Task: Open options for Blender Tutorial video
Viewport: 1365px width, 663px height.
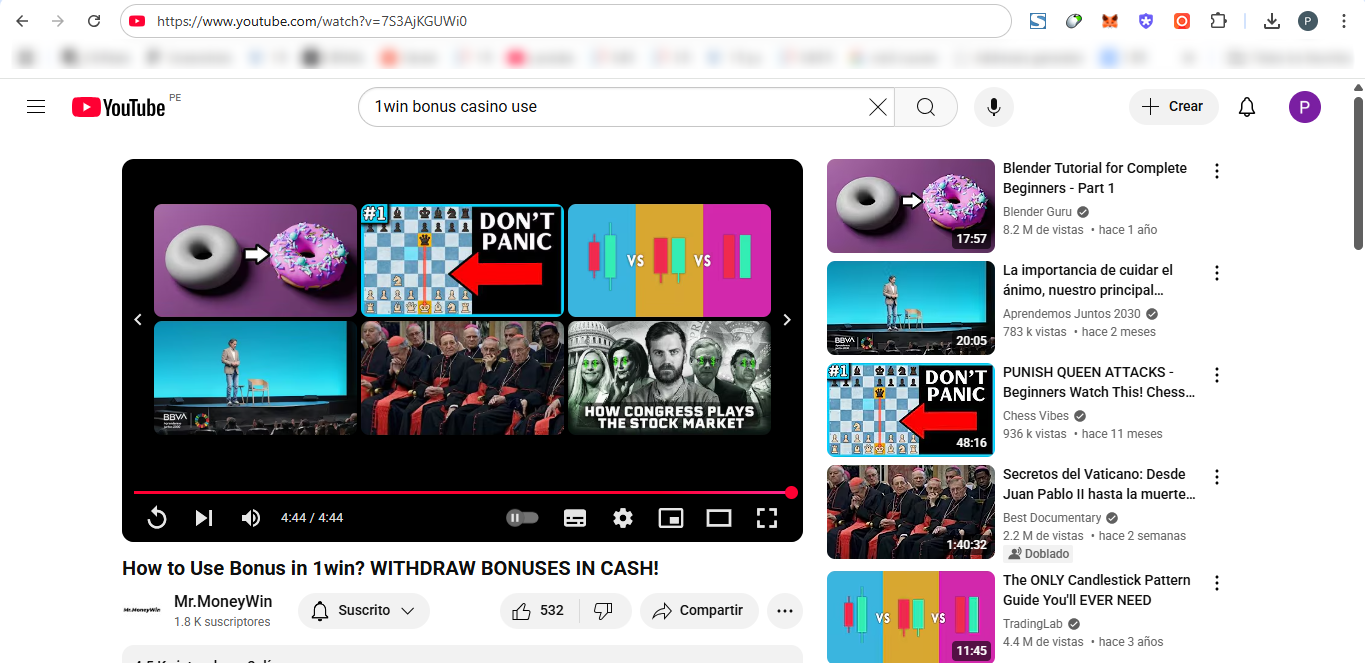Action: tap(1217, 171)
